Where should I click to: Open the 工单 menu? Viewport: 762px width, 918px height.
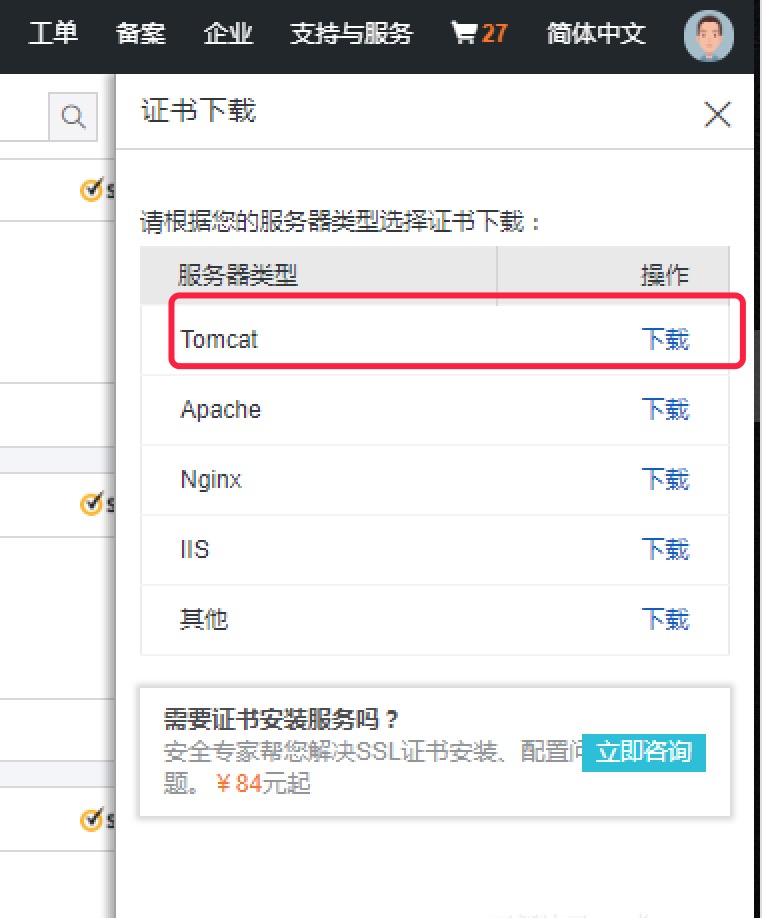[x=53, y=33]
